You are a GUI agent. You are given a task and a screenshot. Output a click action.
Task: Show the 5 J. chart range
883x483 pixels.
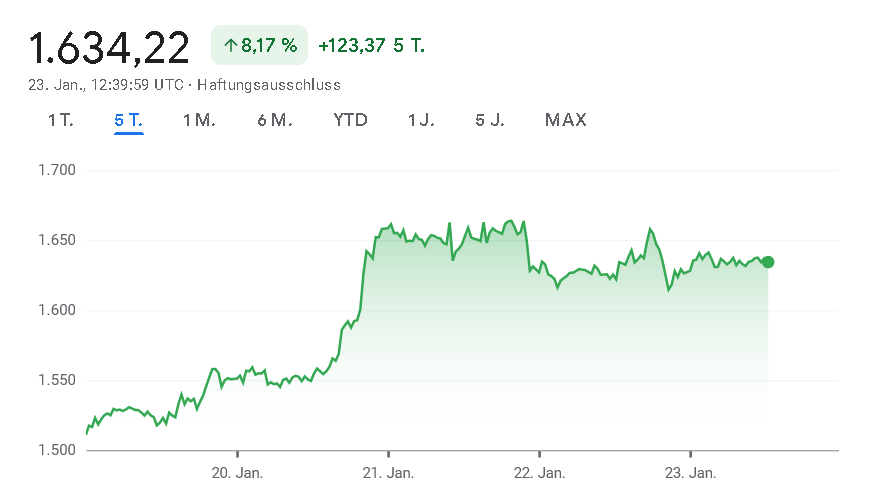(490, 120)
